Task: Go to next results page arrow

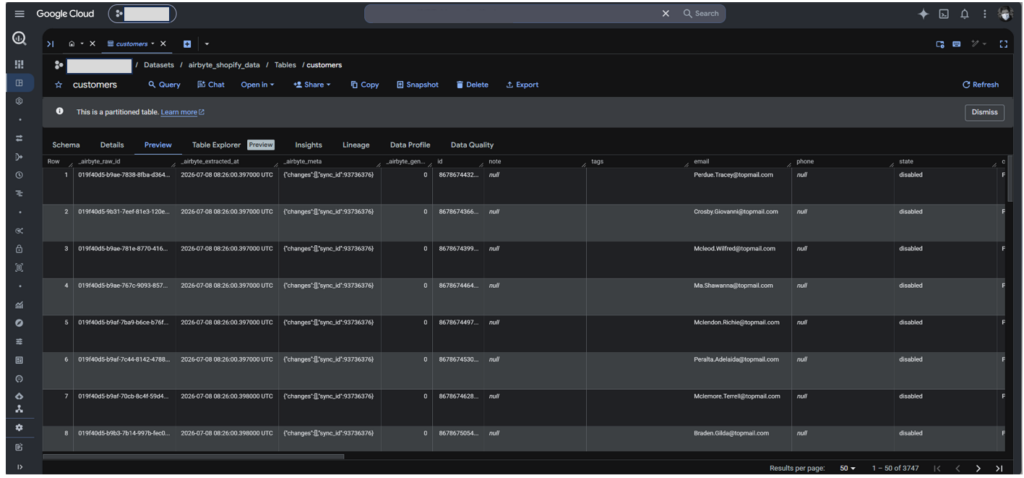Action: point(978,468)
